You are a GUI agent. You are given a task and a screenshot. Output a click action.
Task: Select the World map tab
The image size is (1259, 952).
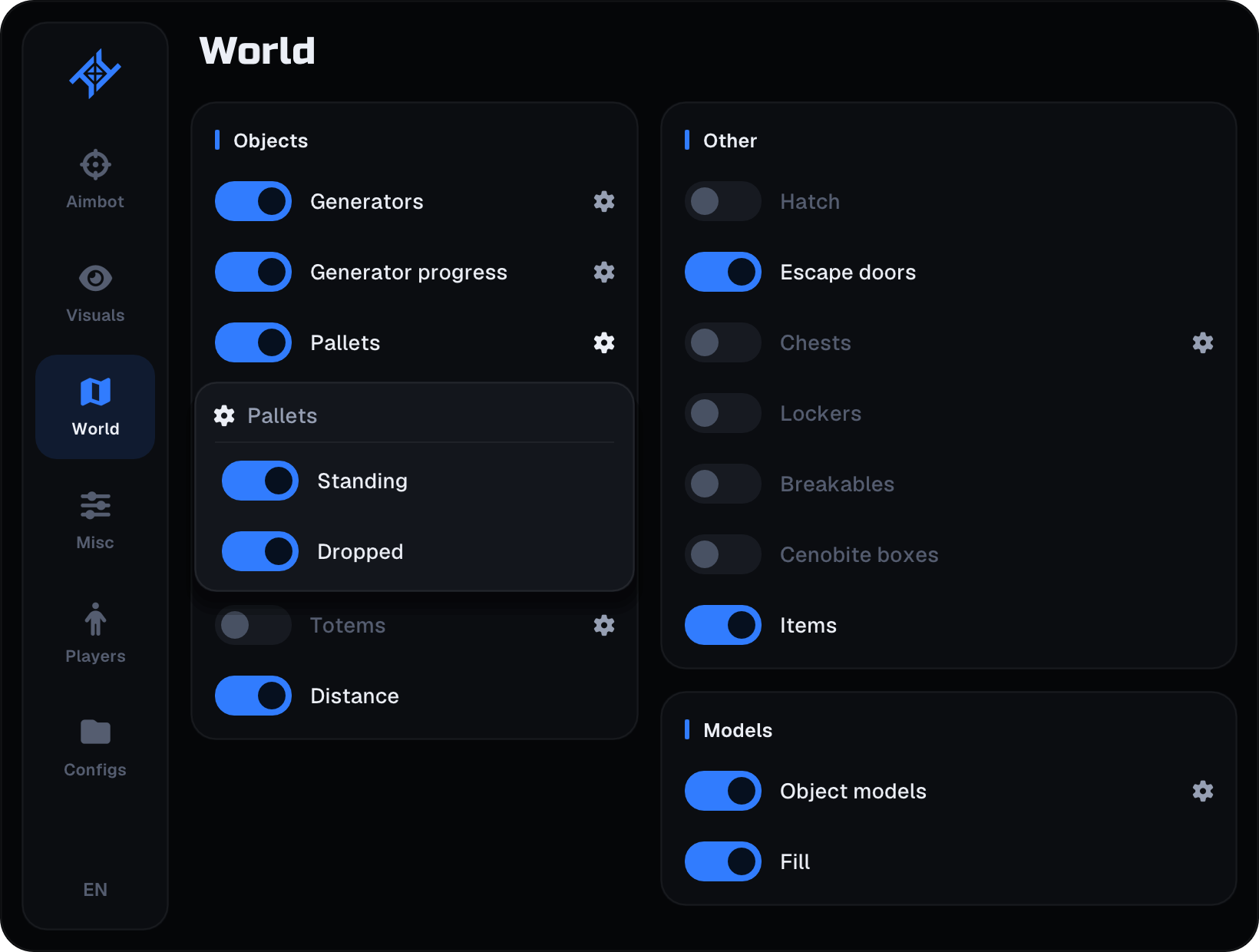[x=95, y=407]
